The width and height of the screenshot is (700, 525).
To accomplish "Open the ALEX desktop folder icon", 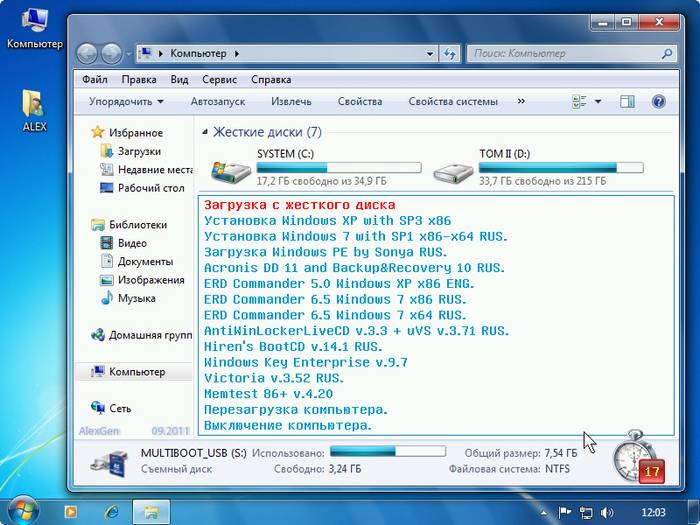I will tap(34, 104).
